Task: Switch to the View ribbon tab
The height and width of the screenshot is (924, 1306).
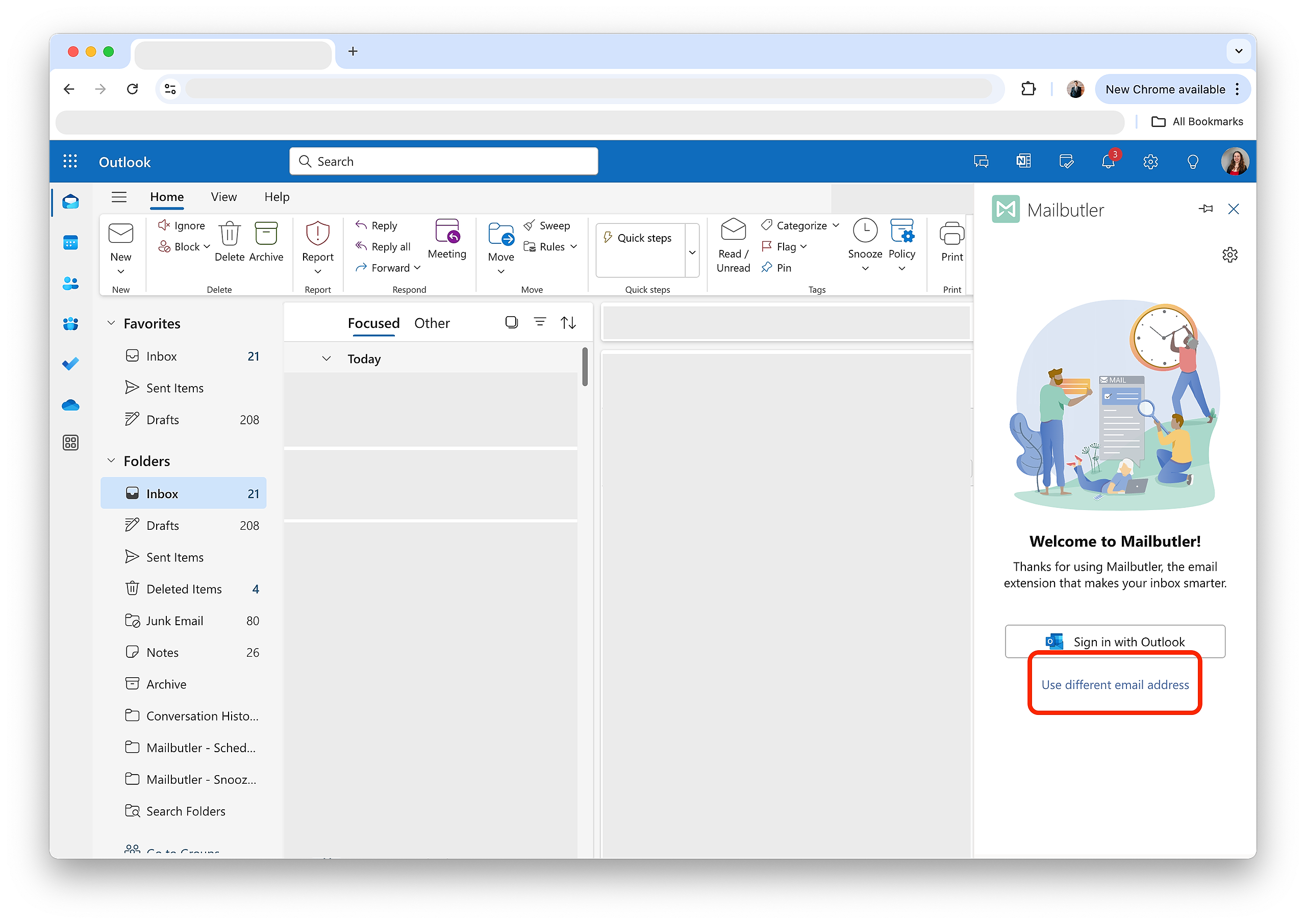Action: (223, 197)
